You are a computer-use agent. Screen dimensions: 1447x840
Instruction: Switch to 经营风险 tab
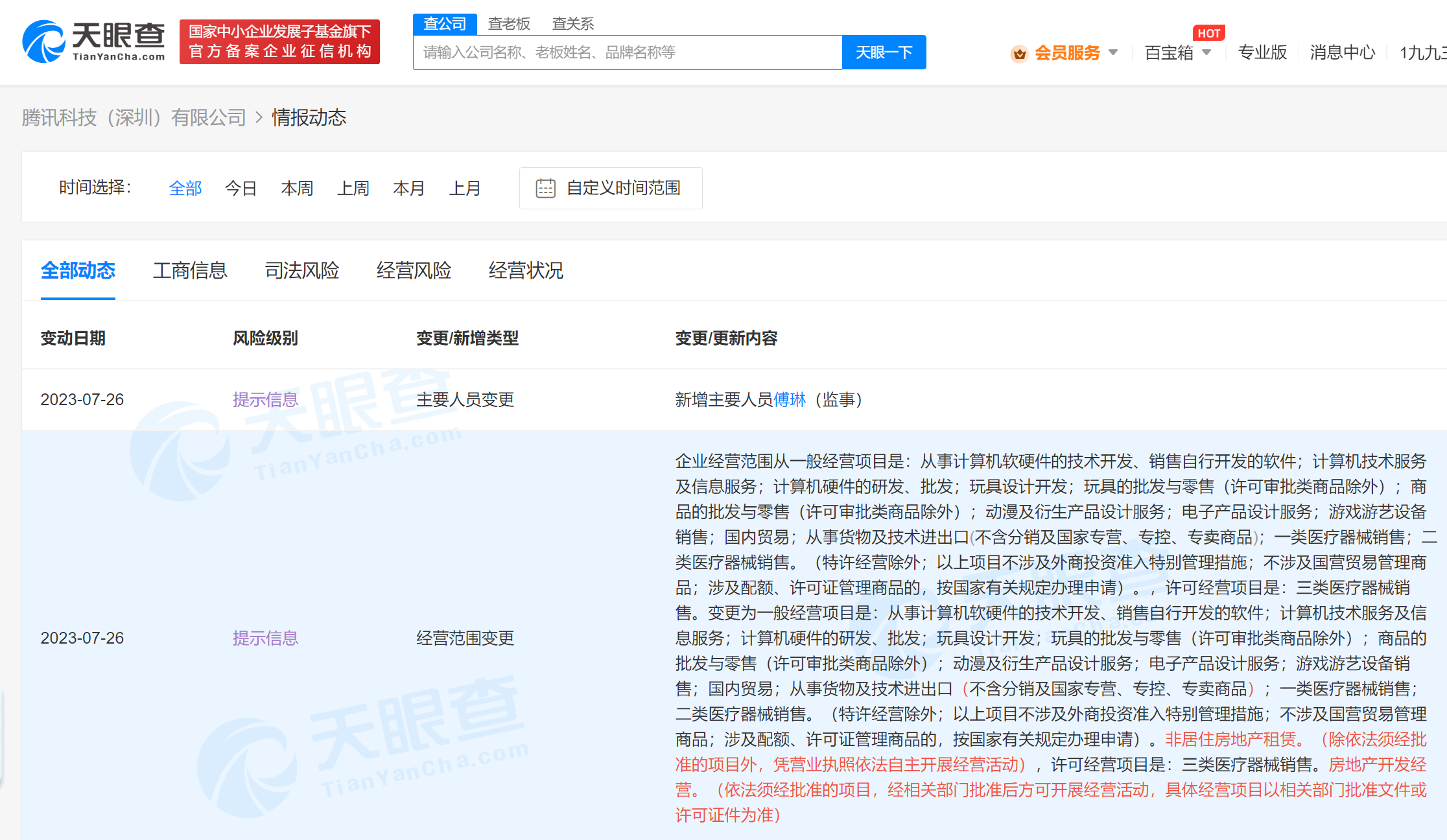414,270
